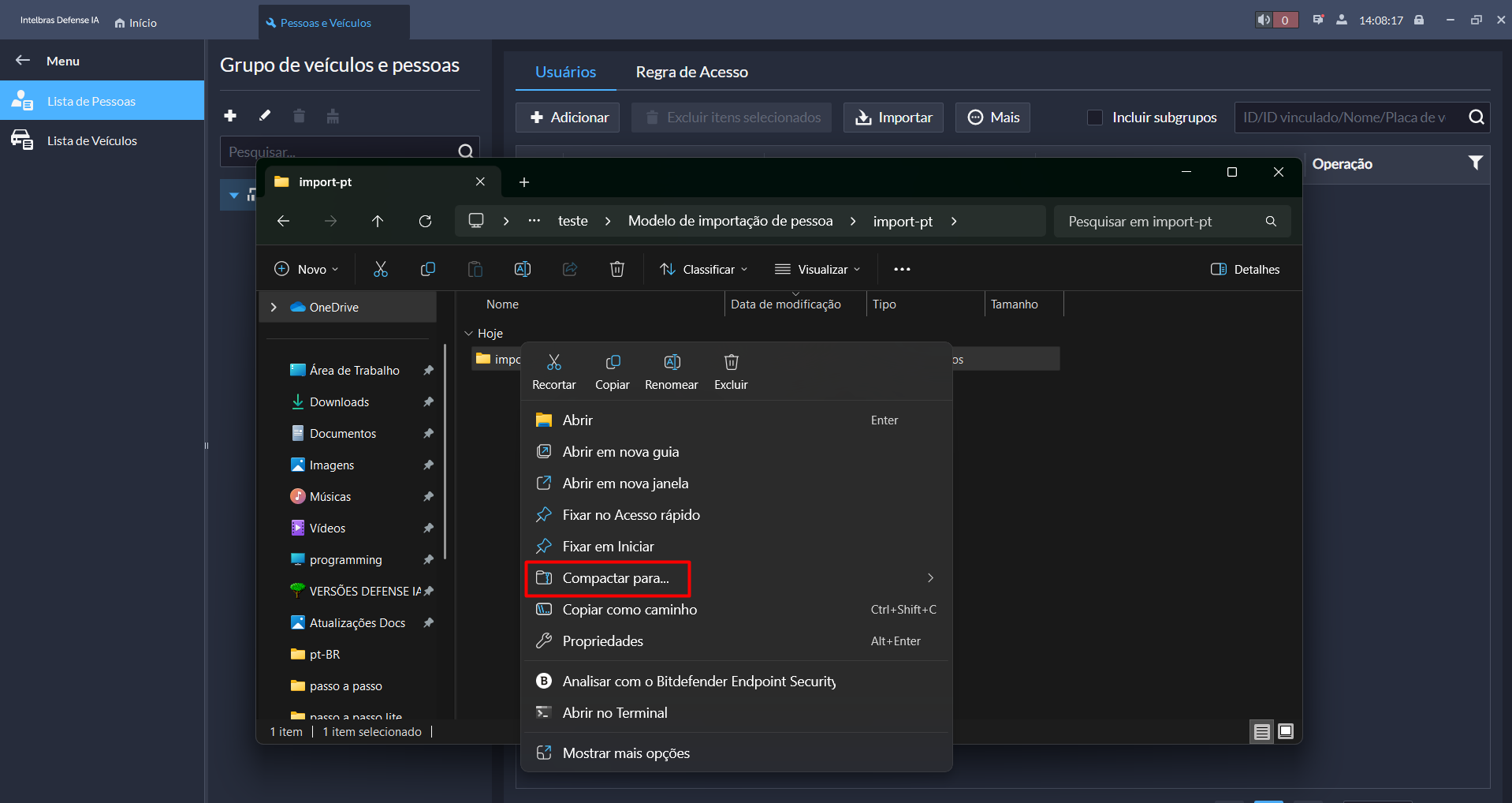The image size is (1512, 803).
Task: Refresh the import-pt folder view
Action: click(x=425, y=222)
